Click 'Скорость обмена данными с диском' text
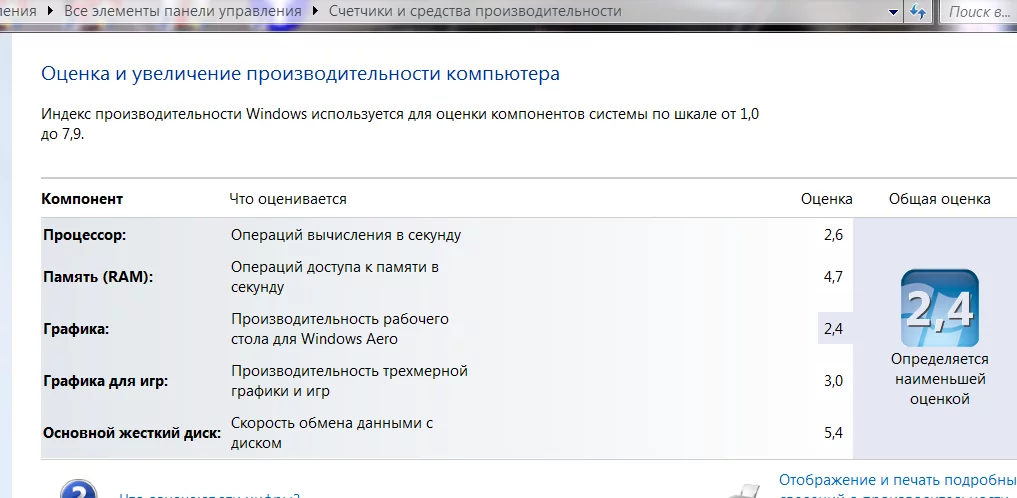 tap(331, 433)
